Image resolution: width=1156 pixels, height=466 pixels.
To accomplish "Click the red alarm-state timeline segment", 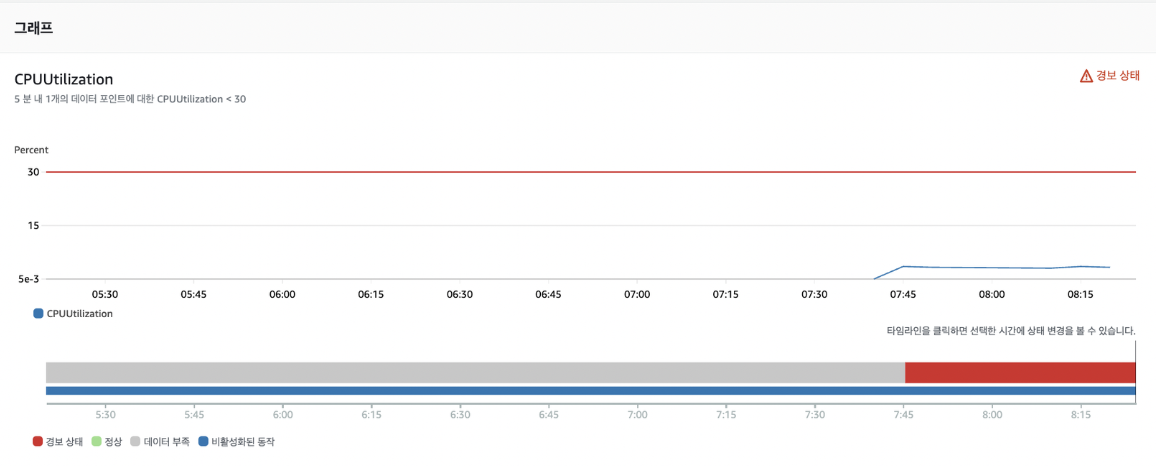I will [1020, 372].
